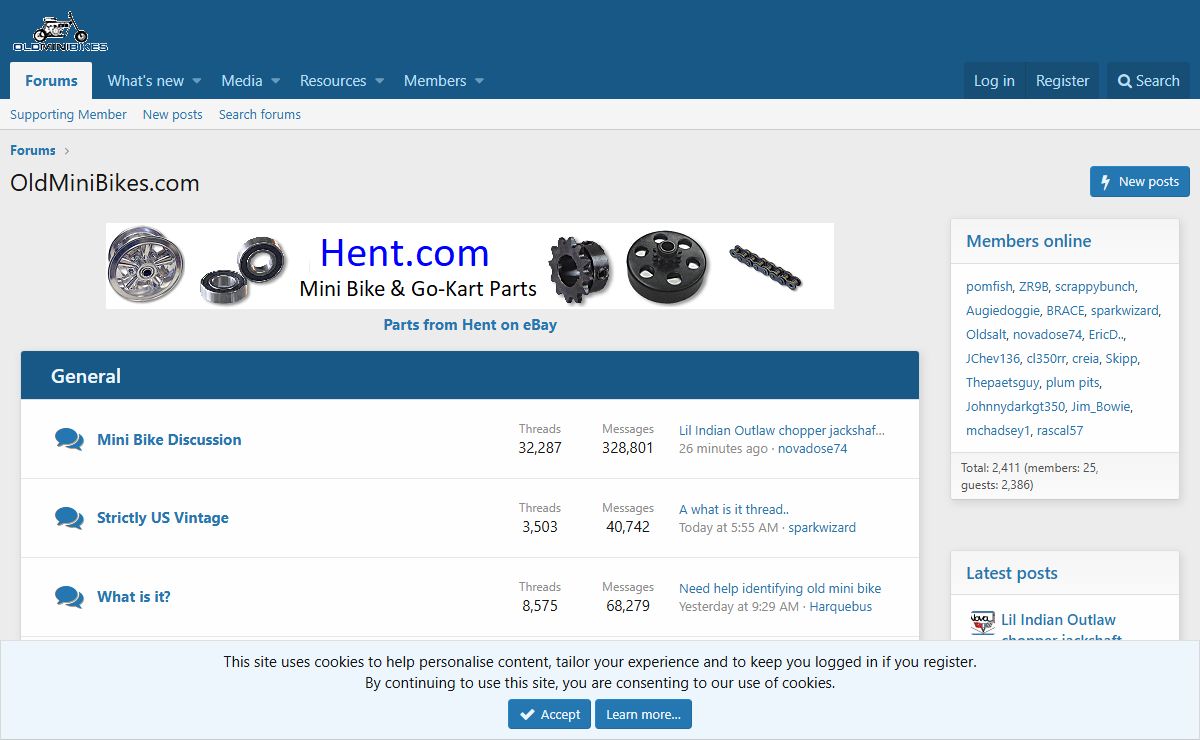This screenshot has width=1200, height=740.
Task: Open the Media menu item
Action: (x=242, y=81)
